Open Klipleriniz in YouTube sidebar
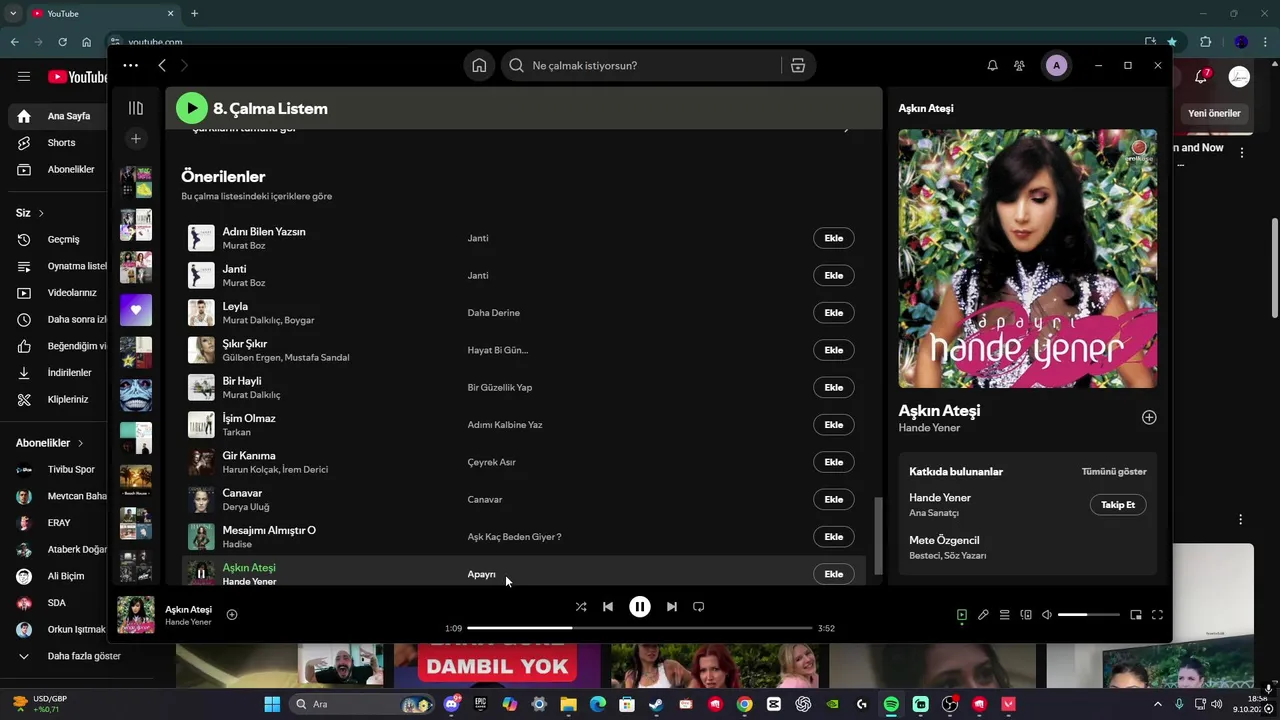 click(x=55, y=400)
